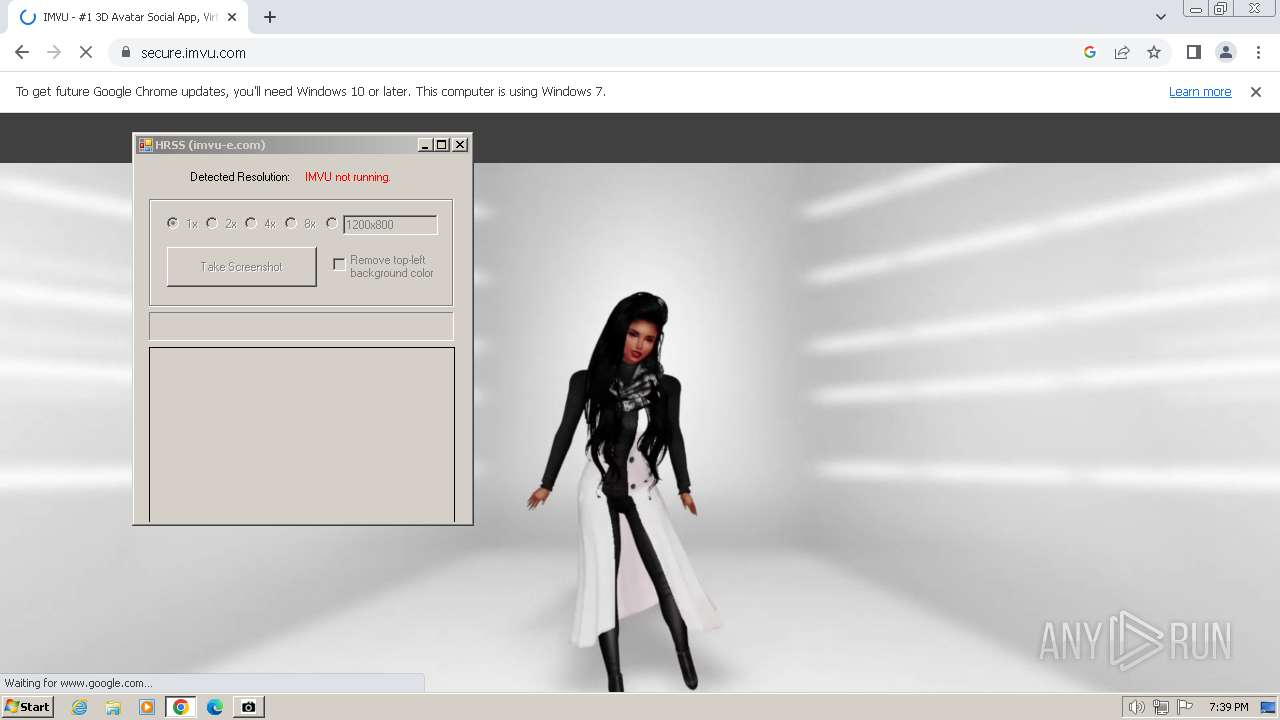Open the Chrome profile avatar
Viewport: 1280px width, 720px height.
pyautogui.click(x=1226, y=52)
